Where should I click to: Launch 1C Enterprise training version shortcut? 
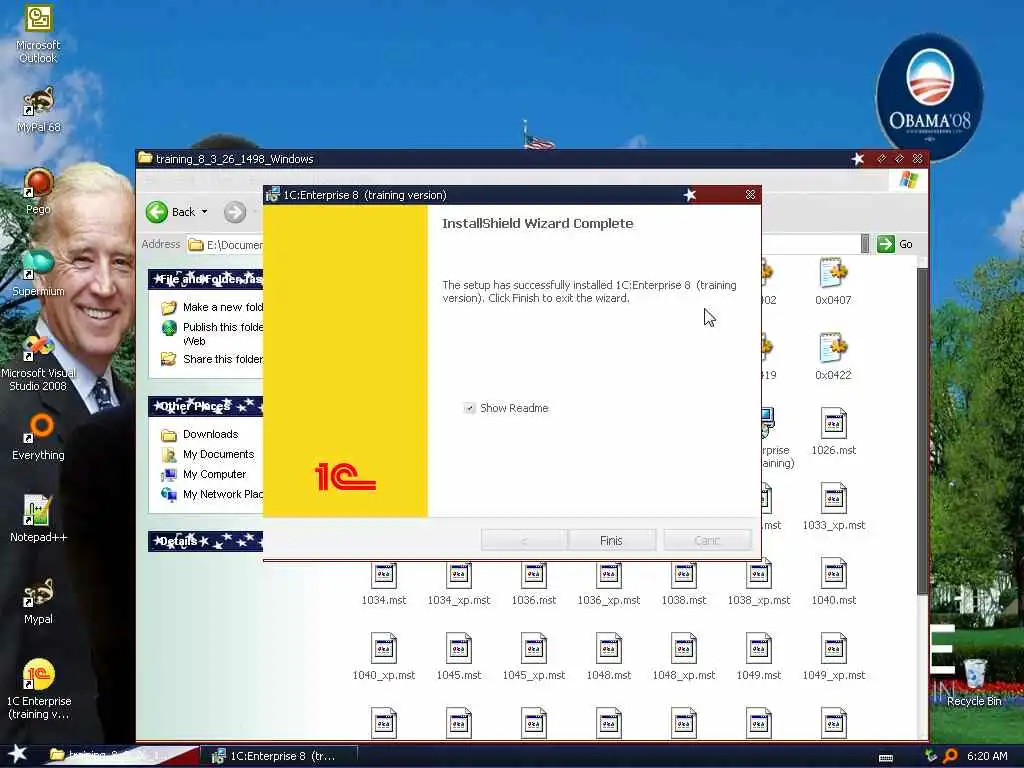tap(39, 689)
